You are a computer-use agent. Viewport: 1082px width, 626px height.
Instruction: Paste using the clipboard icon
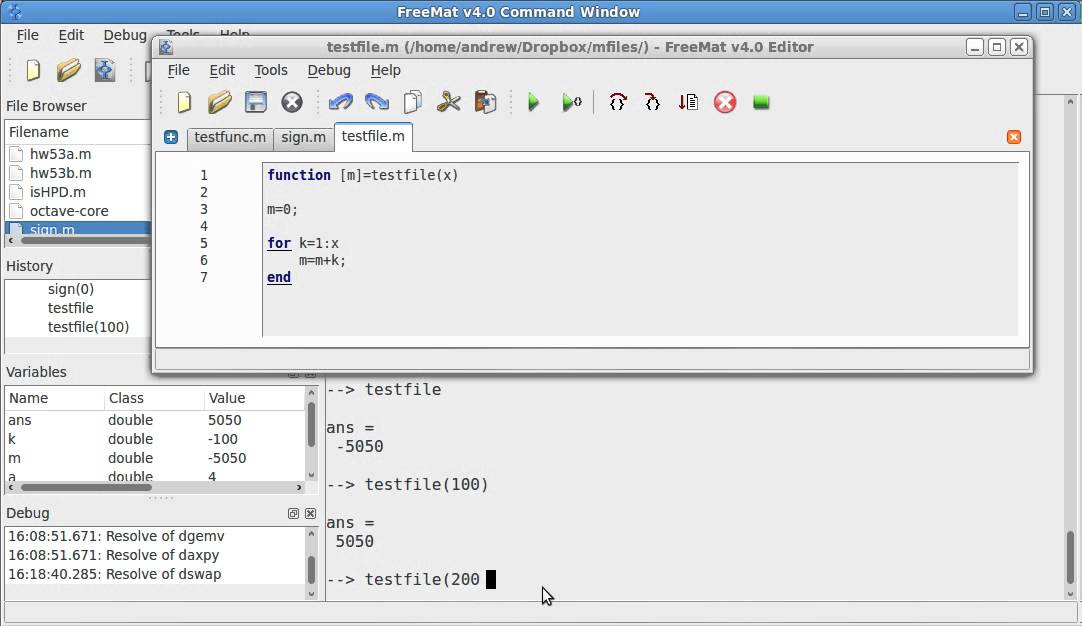[x=485, y=103]
